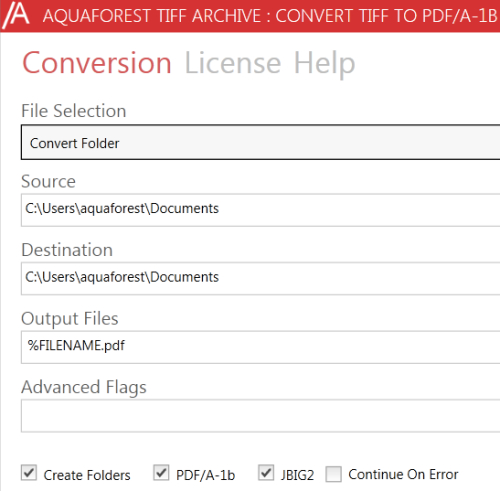Focus the Source folder path field
Viewport: 500px width, 491px height.
[260, 210]
